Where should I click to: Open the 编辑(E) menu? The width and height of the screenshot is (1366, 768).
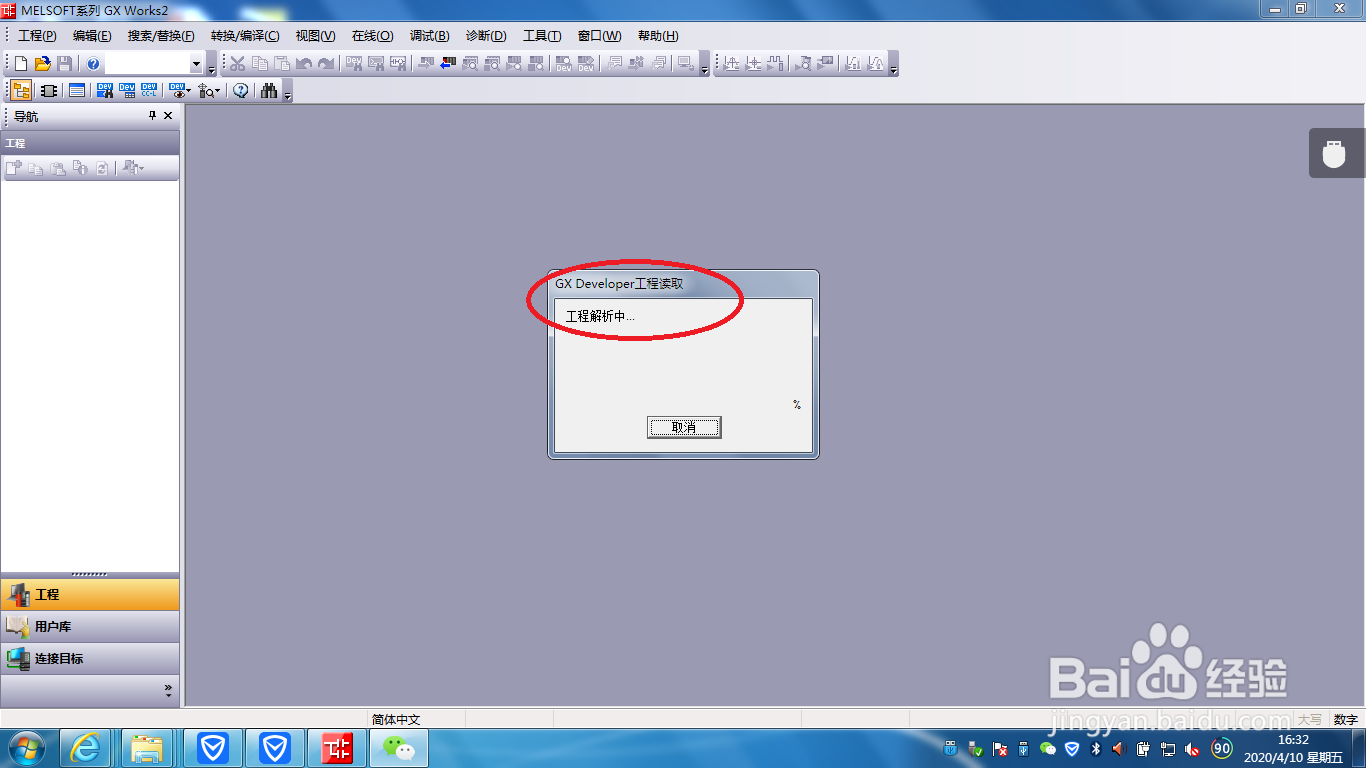(x=92, y=36)
